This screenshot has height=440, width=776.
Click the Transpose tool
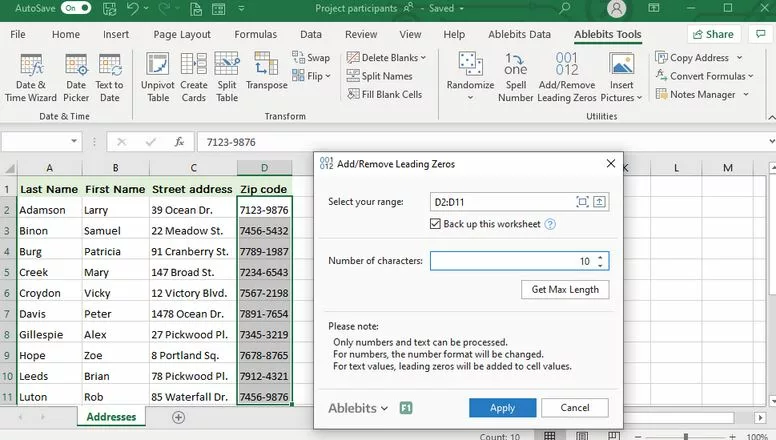[266, 72]
